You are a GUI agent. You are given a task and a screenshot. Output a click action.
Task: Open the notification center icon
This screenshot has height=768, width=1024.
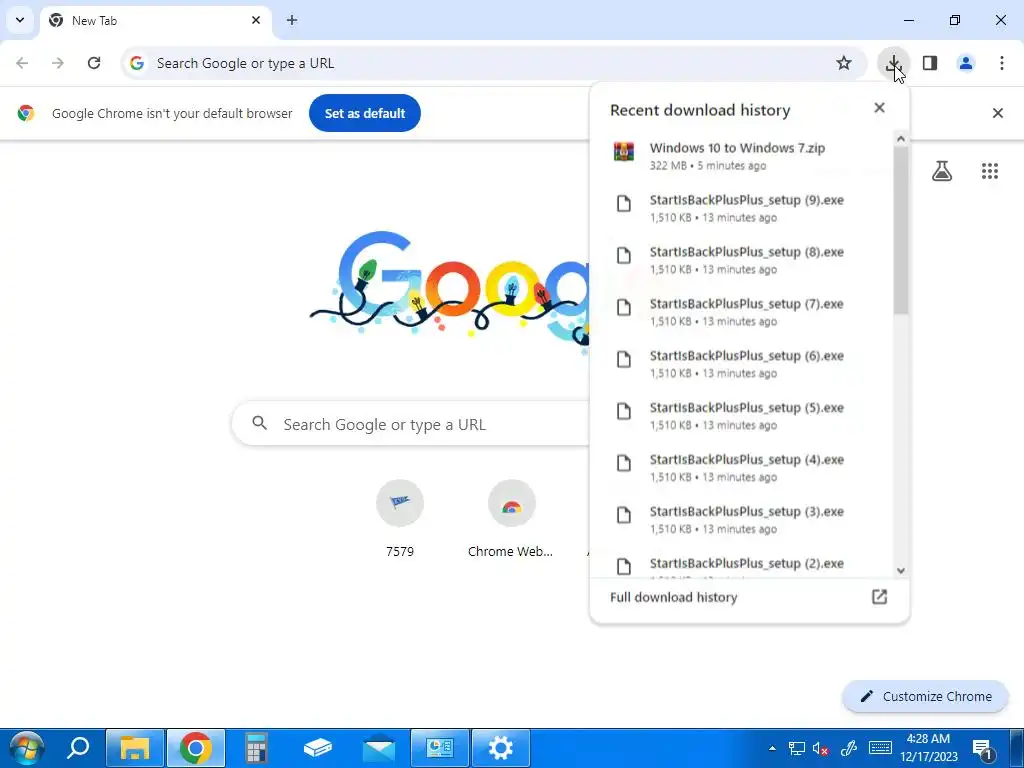983,749
